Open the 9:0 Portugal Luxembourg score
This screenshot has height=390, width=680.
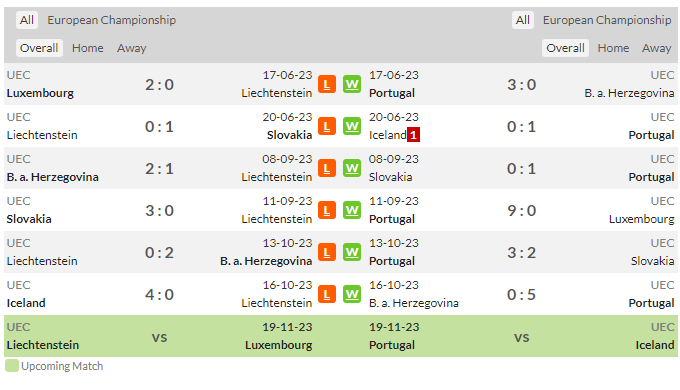click(x=522, y=210)
